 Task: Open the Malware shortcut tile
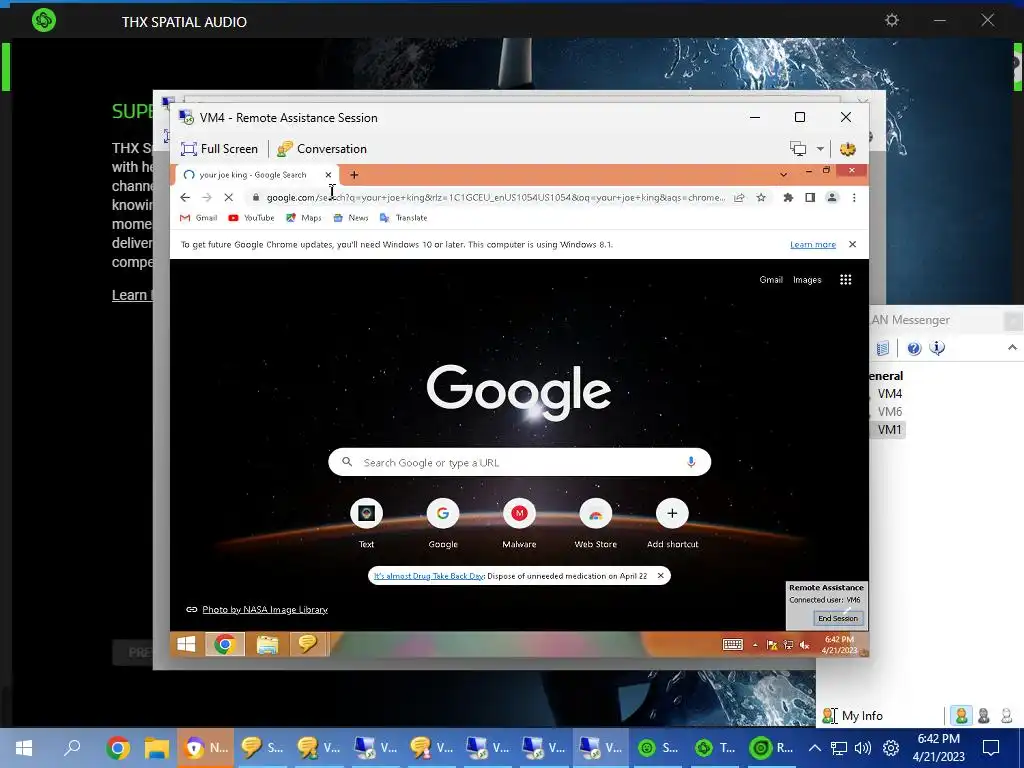coord(519,523)
